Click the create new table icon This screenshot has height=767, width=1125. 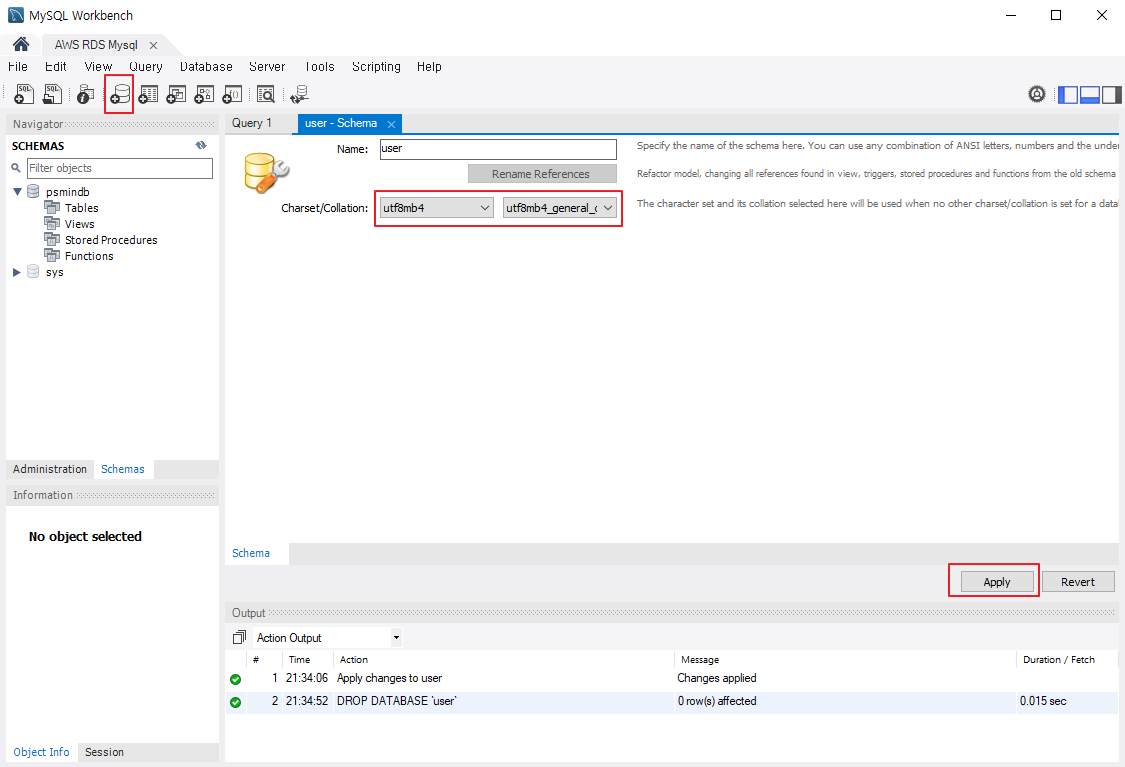(149, 94)
